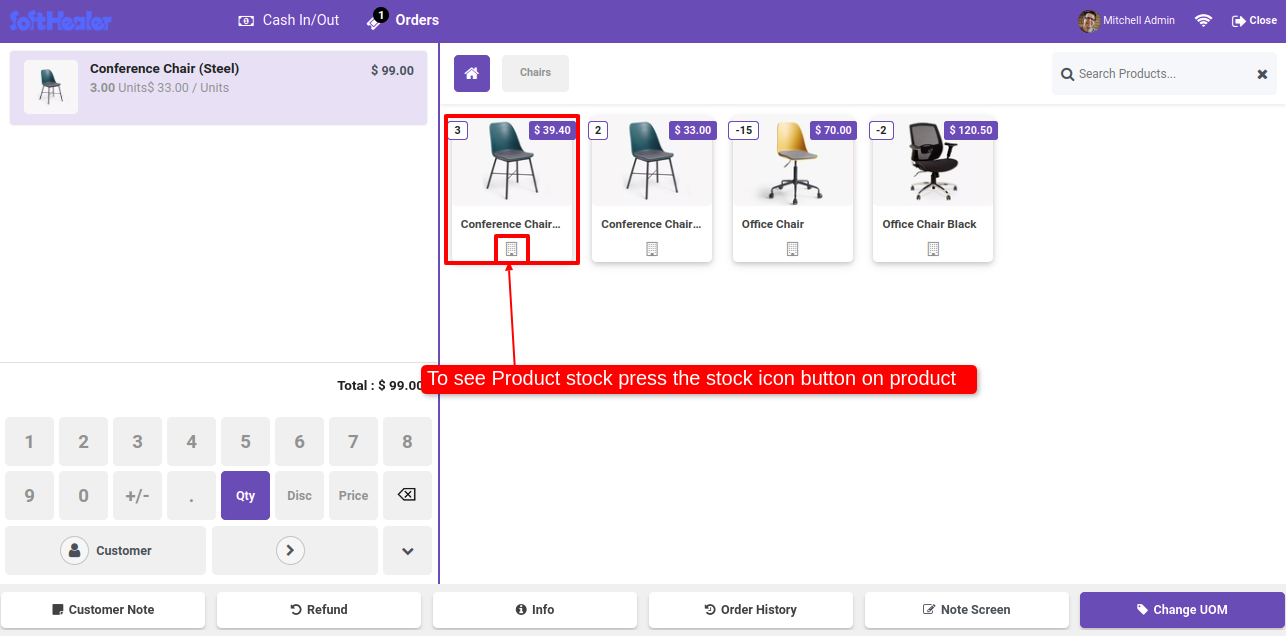The image size is (1286, 636).
Task: Tap numpad key 5
Action: pos(245,441)
